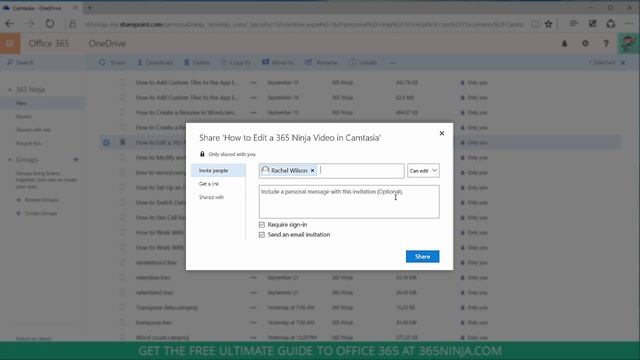Remove Rachel Wilson from the invite list
The width and height of the screenshot is (640, 360).
tap(313, 171)
